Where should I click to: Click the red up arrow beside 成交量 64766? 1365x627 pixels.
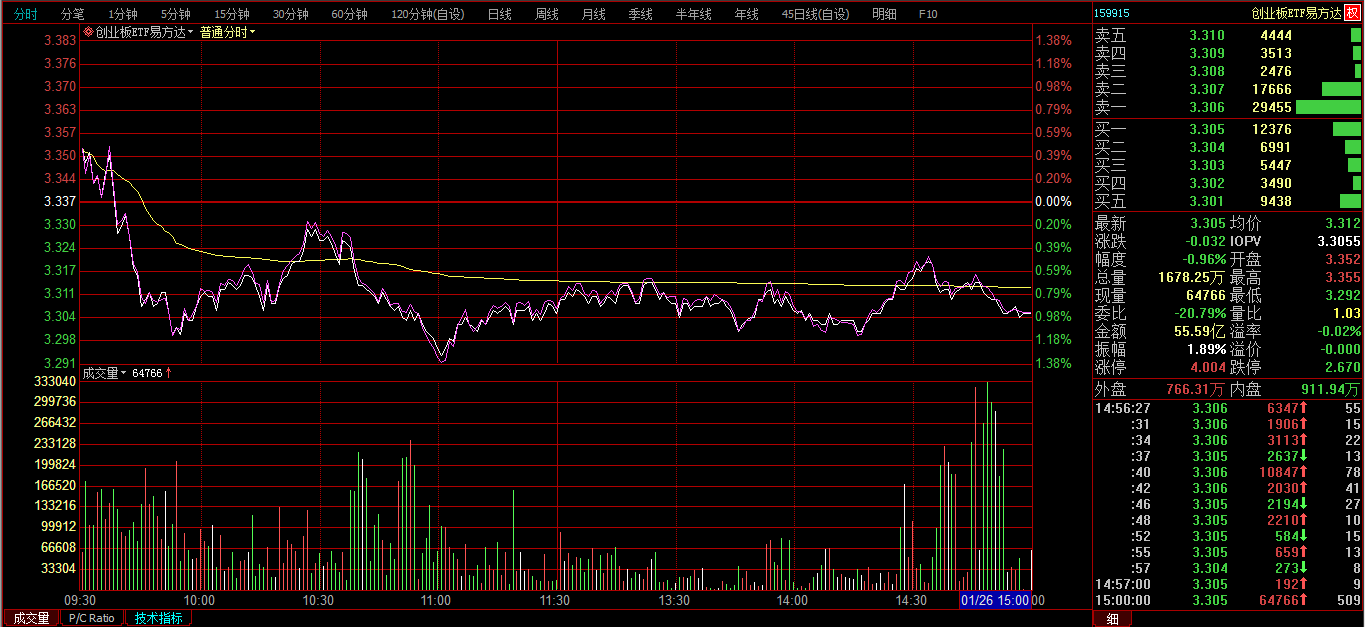pos(168,373)
